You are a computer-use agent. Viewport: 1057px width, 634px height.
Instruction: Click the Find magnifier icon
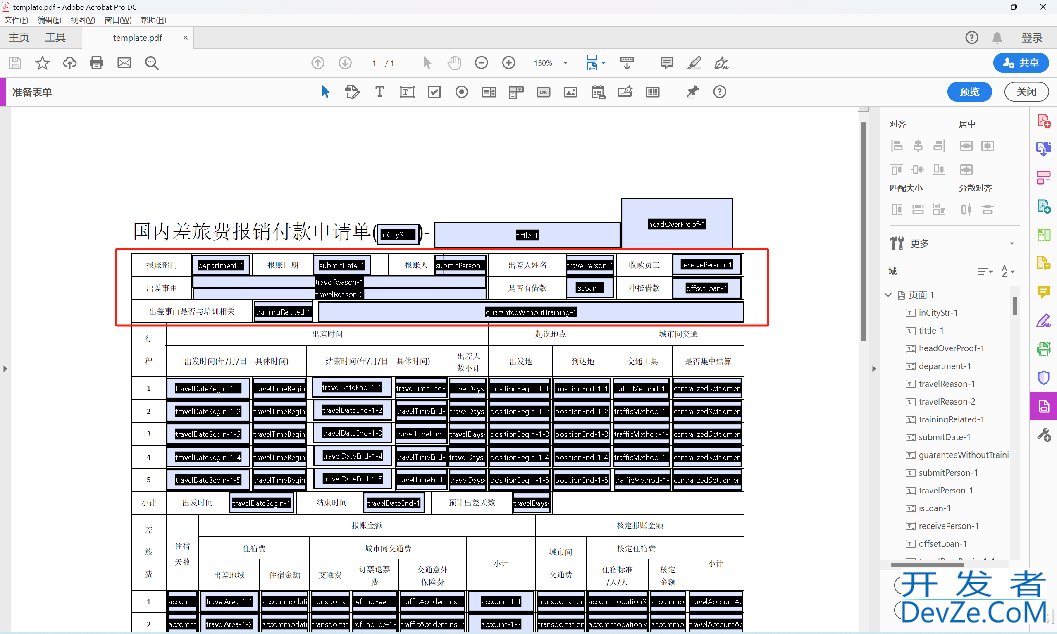(x=152, y=63)
